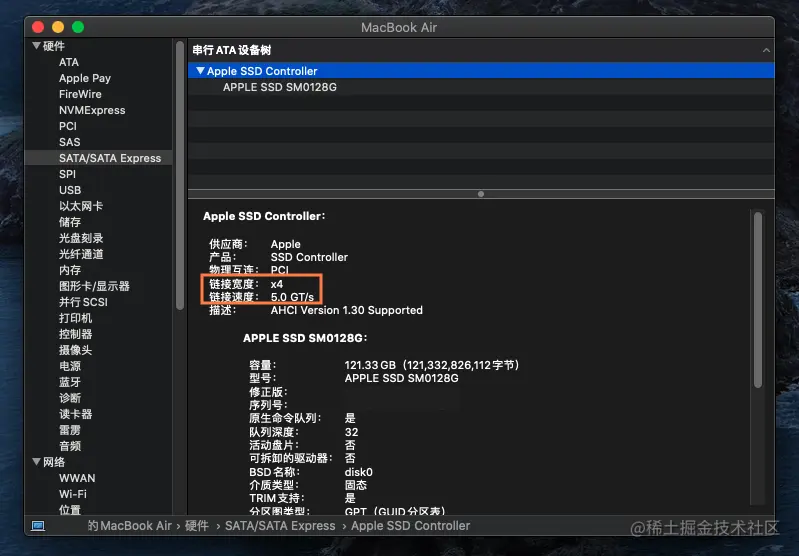Image resolution: width=799 pixels, height=556 pixels.
Task: Select 控制器 in the sidebar
Action: (75, 334)
